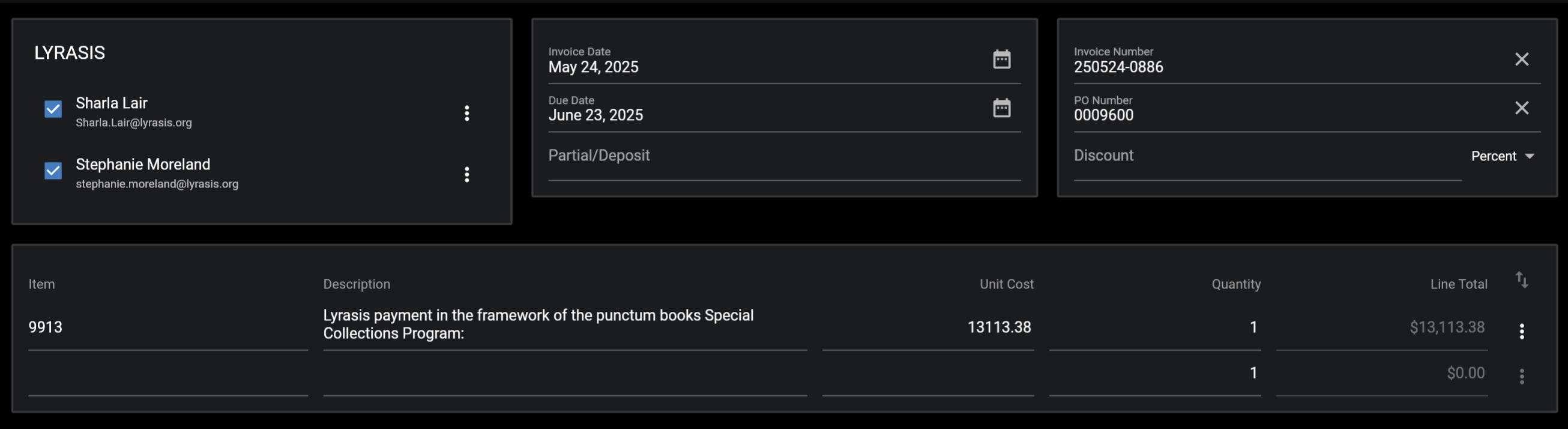1568x429 pixels.
Task: Clear the Invoice Number field
Action: (1521, 59)
